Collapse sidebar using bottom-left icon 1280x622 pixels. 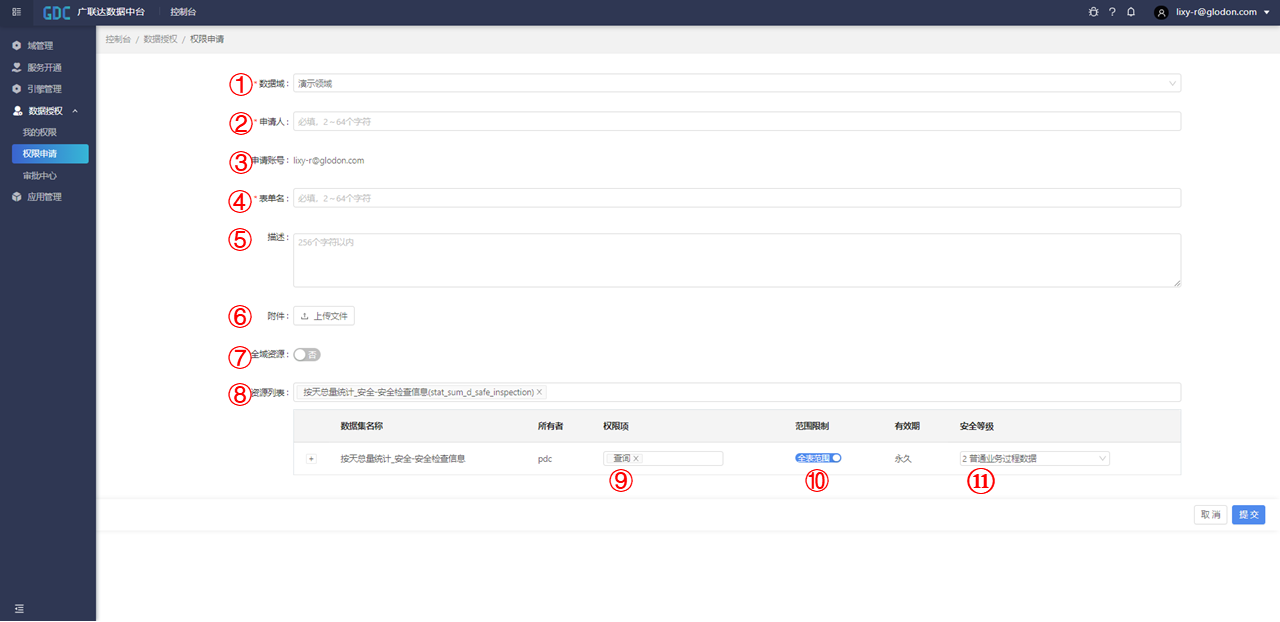pos(18,608)
